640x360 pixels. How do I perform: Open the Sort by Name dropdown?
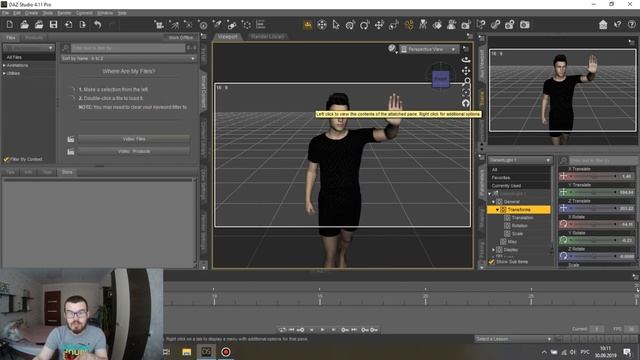pos(128,58)
